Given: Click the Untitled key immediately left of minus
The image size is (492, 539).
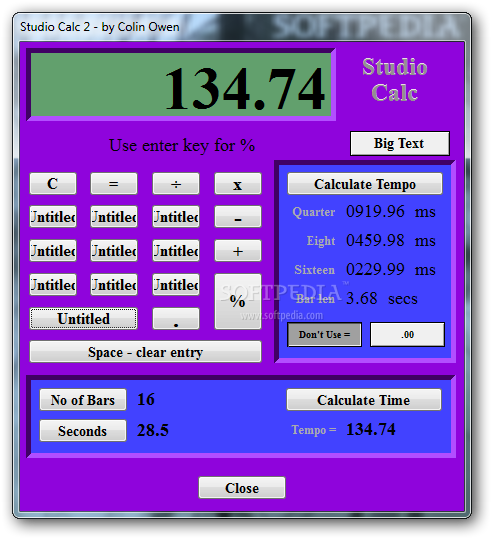Looking at the screenshot, I should (176, 217).
